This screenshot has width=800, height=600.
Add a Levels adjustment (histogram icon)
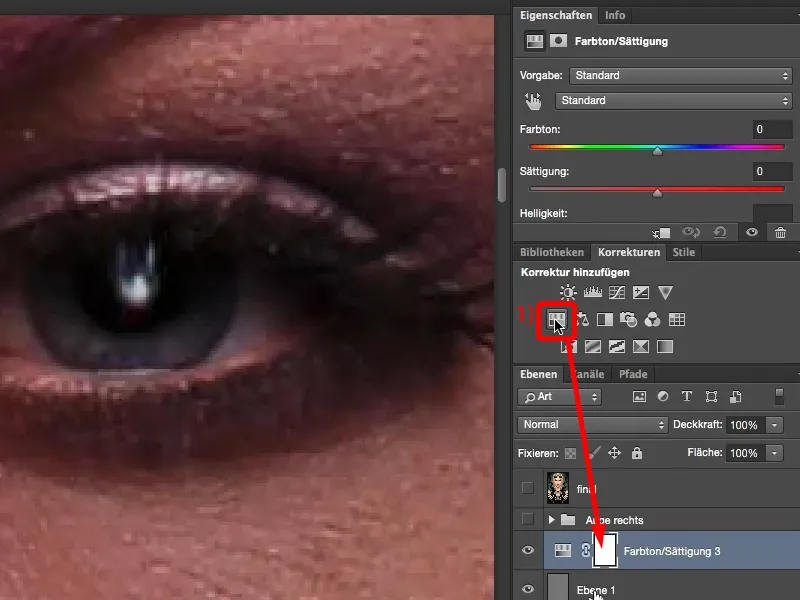click(592, 292)
